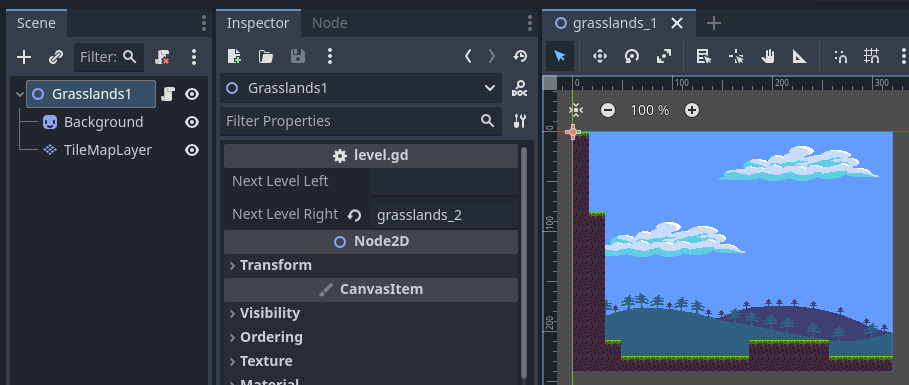Viewport: 909px width, 385px height.
Task: Click the origin gizmo in the viewport
Action: (x=573, y=132)
